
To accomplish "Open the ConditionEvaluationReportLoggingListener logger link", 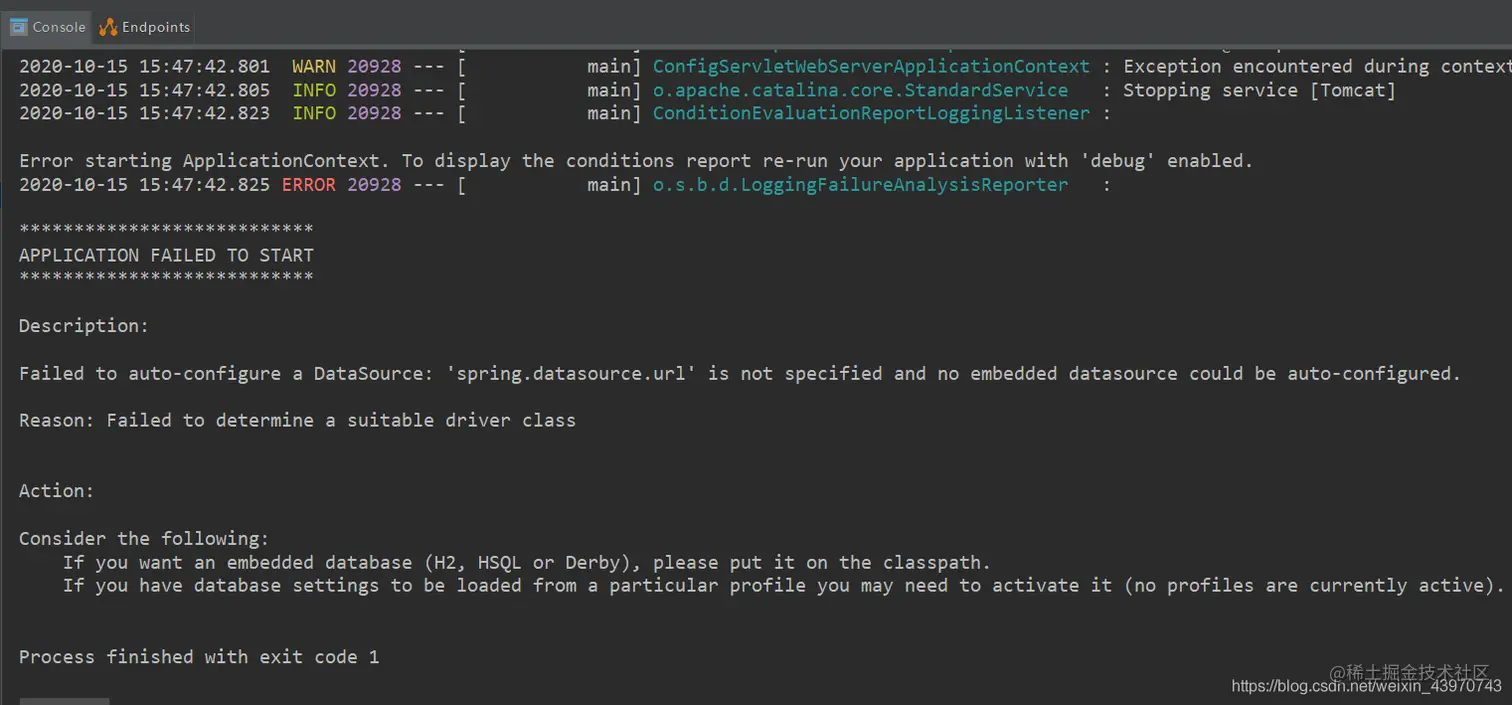I will click(870, 113).
